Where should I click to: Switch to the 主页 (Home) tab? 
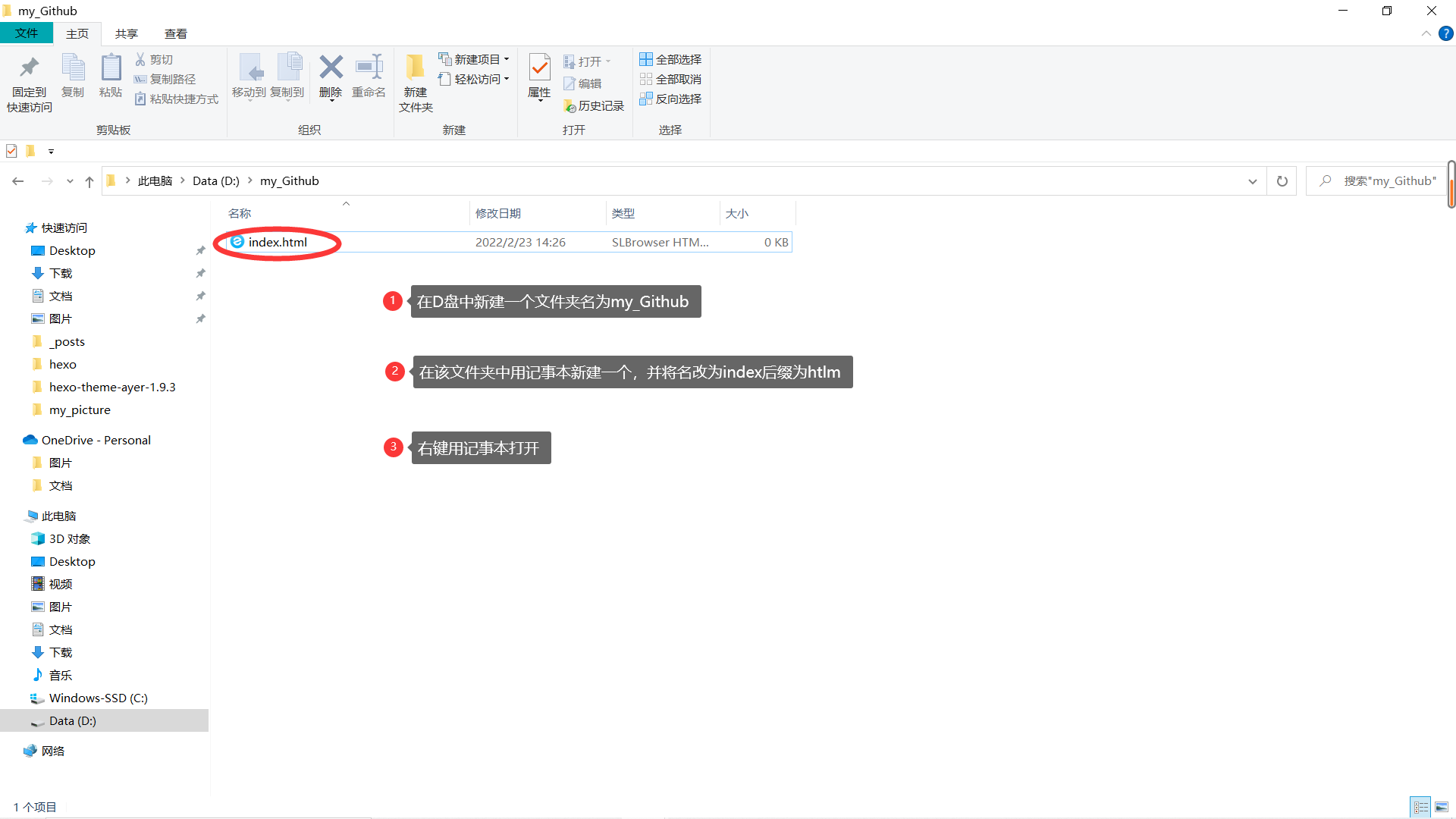[77, 33]
